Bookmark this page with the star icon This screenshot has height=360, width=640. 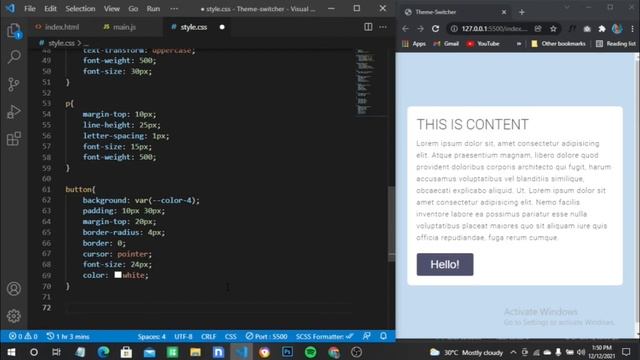553,29
